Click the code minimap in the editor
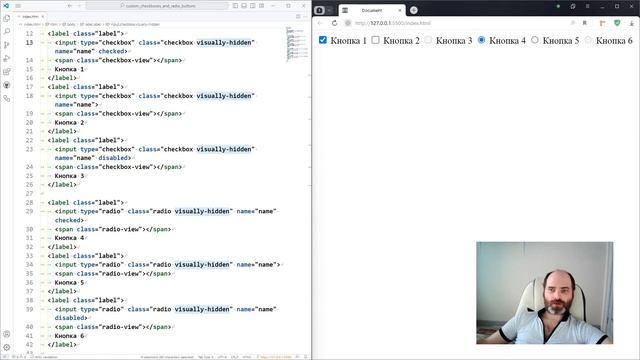Viewport: 640px width, 360px height. pyautogui.click(x=296, y=44)
